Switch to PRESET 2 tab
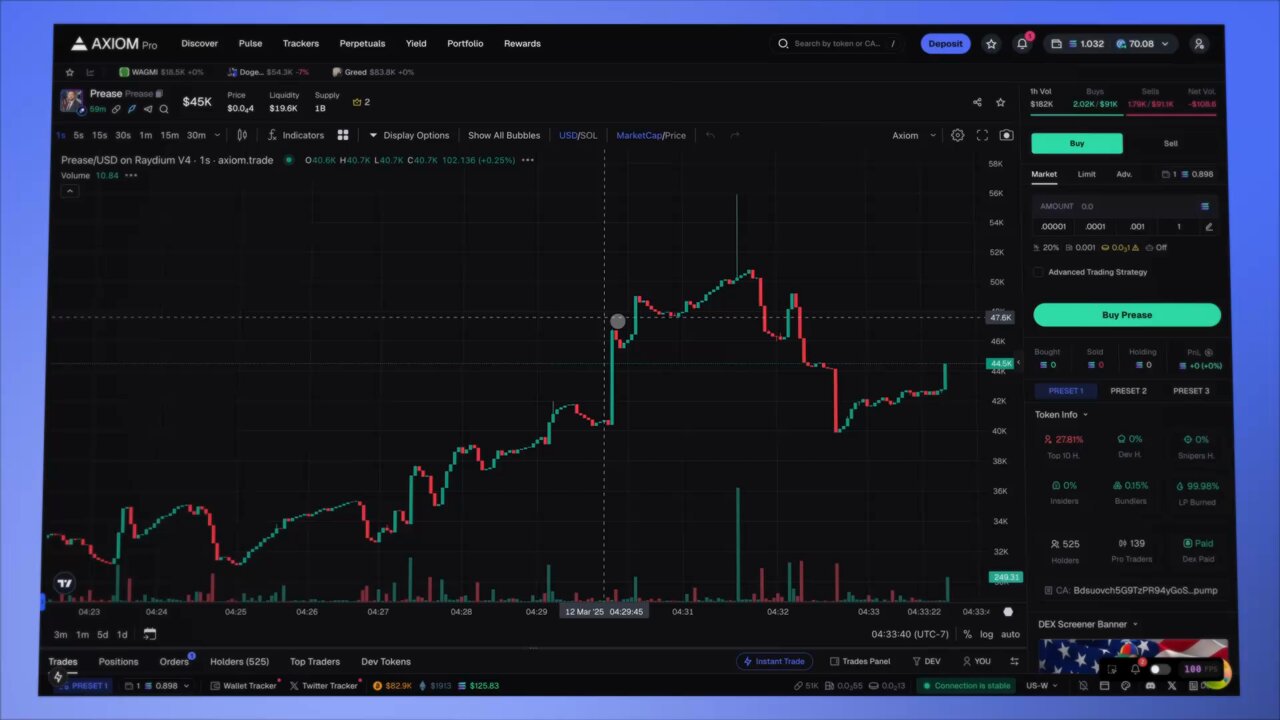Screen dimensions: 1280x720 click(1128, 391)
